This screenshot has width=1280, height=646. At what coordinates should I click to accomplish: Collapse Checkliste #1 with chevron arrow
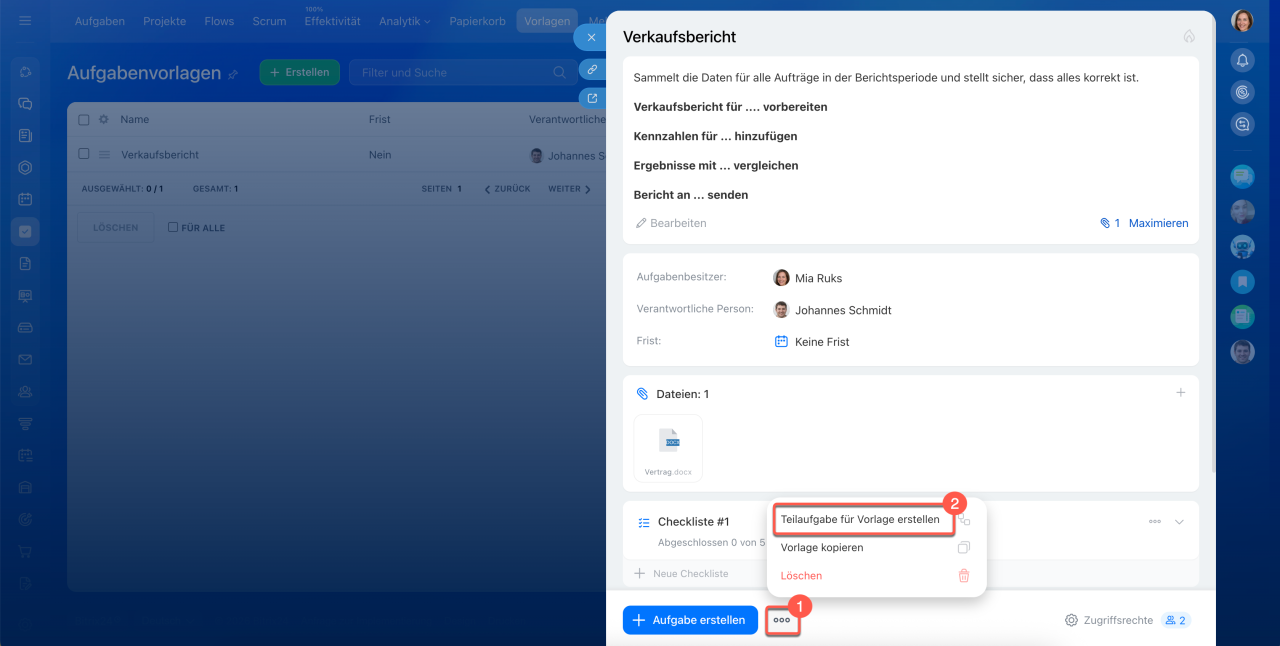tap(1179, 522)
